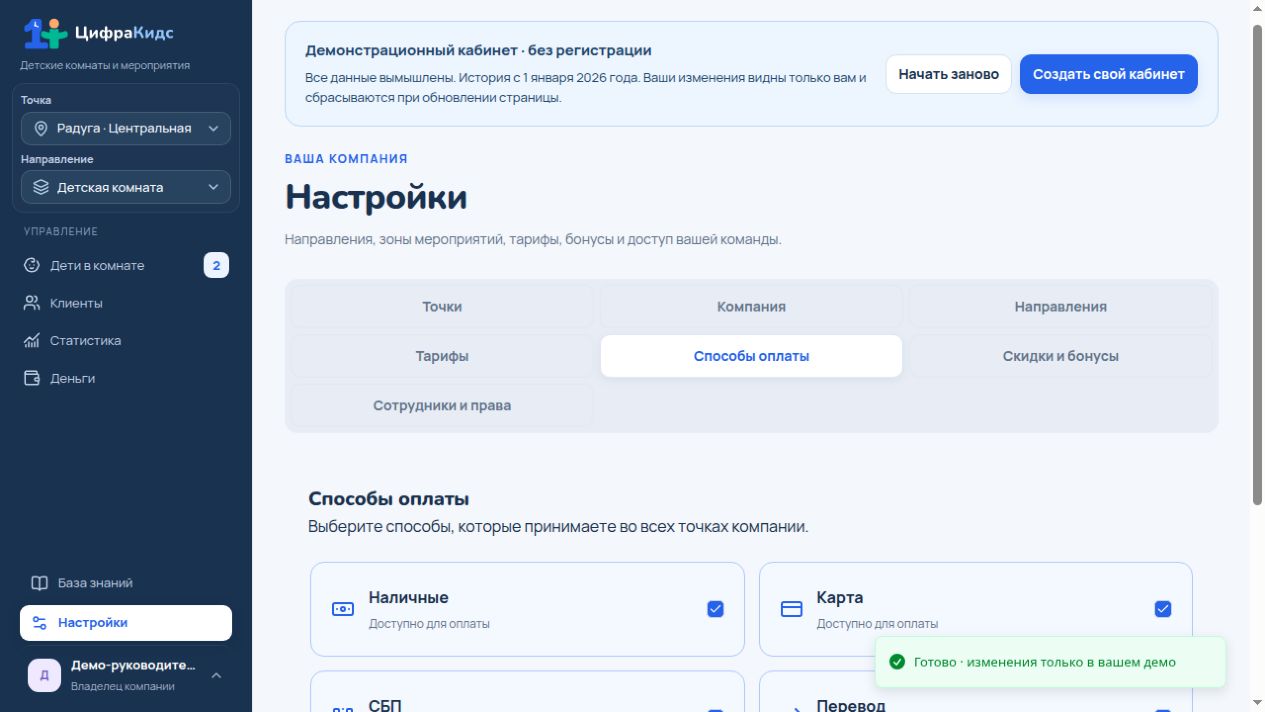Select the Способы оплаты tab
This screenshot has height=712, width=1265.
coord(751,356)
